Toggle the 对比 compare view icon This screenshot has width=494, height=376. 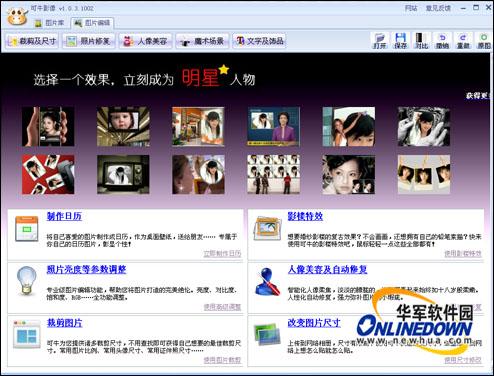(x=421, y=41)
